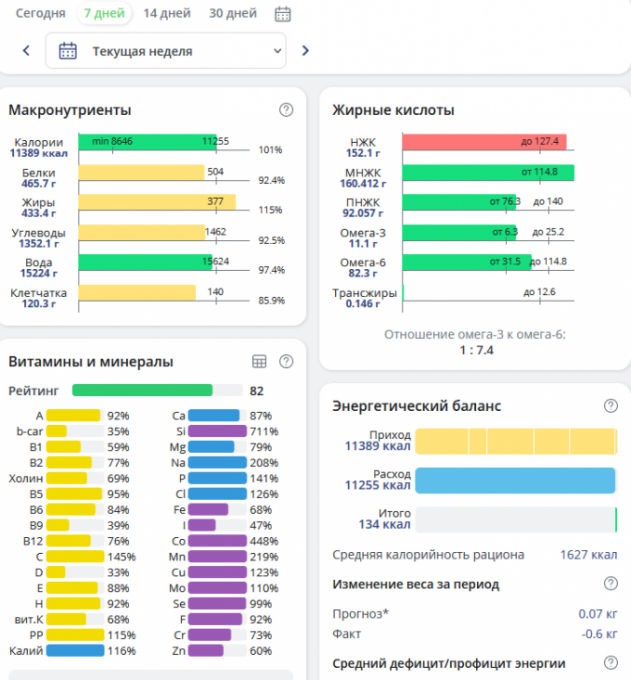Open help for Средний дефицит/профицит энергии
The height and width of the screenshot is (680, 631).
click(x=610, y=663)
